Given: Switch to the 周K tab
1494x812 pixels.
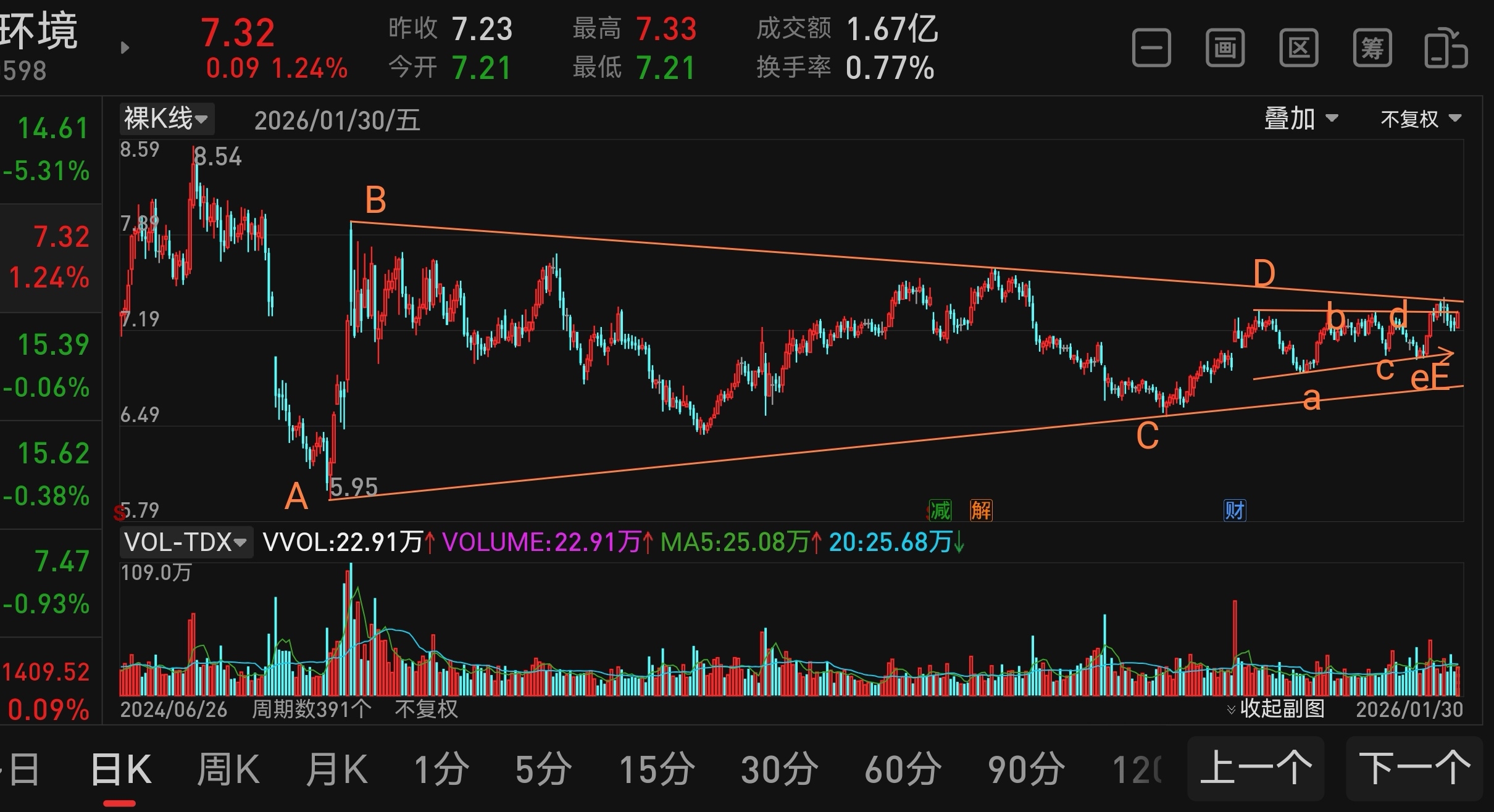Looking at the screenshot, I should pyautogui.click(x=228, y=770).
